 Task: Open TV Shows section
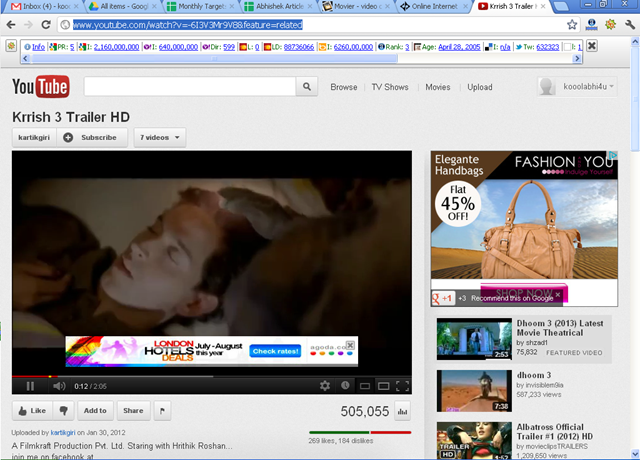coord(390,87)
